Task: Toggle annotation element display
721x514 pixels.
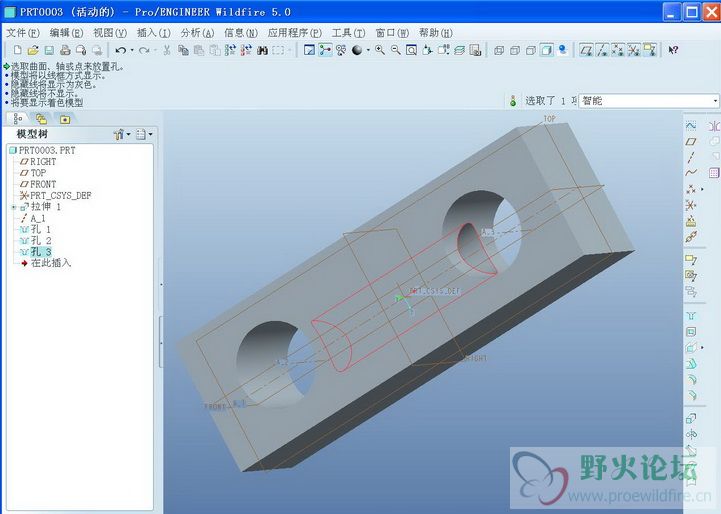Action: [650, 50]
